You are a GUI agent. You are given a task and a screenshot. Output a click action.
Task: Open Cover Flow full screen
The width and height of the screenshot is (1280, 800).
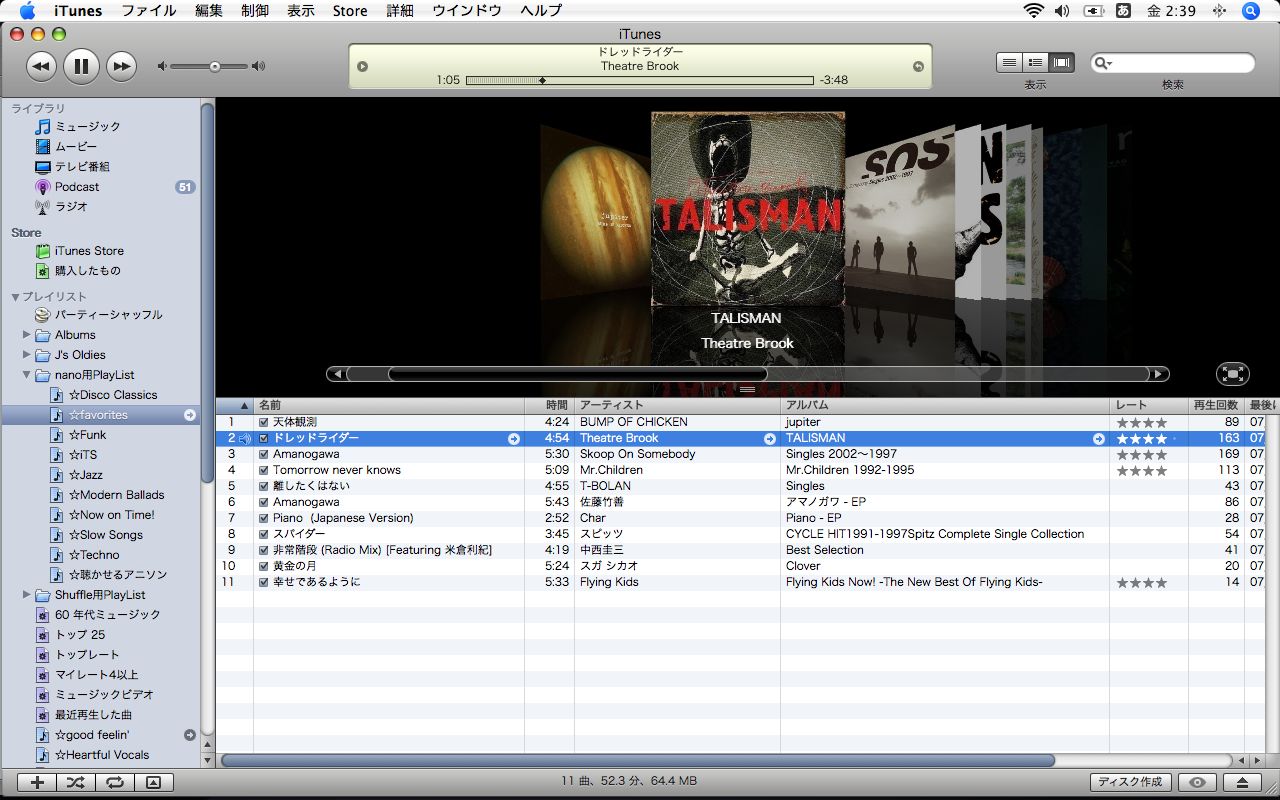(x=1233, y=374)
